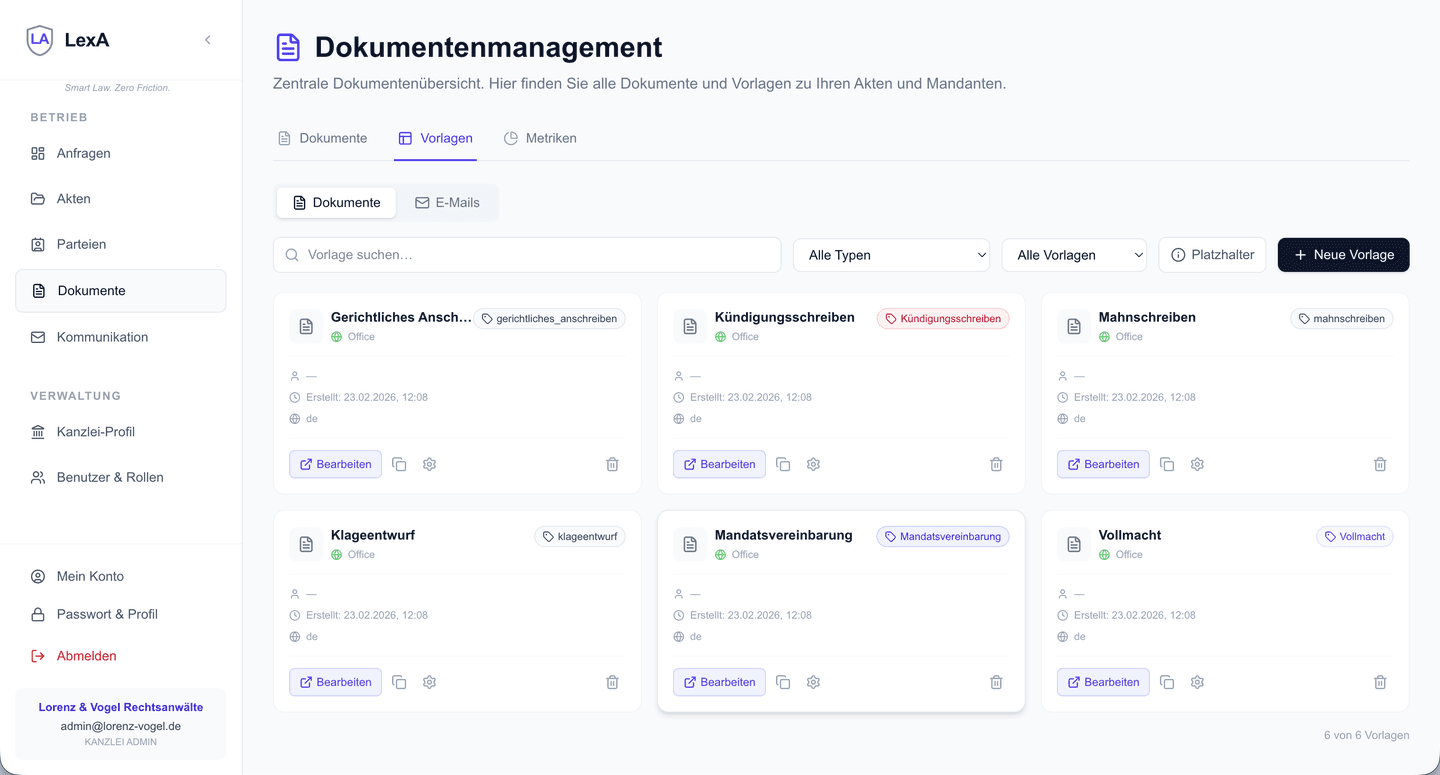Viewport: 1440px width, 775px height.
Task: Open the Alle Typen dropdown
Action: click(x=891, y=255)
